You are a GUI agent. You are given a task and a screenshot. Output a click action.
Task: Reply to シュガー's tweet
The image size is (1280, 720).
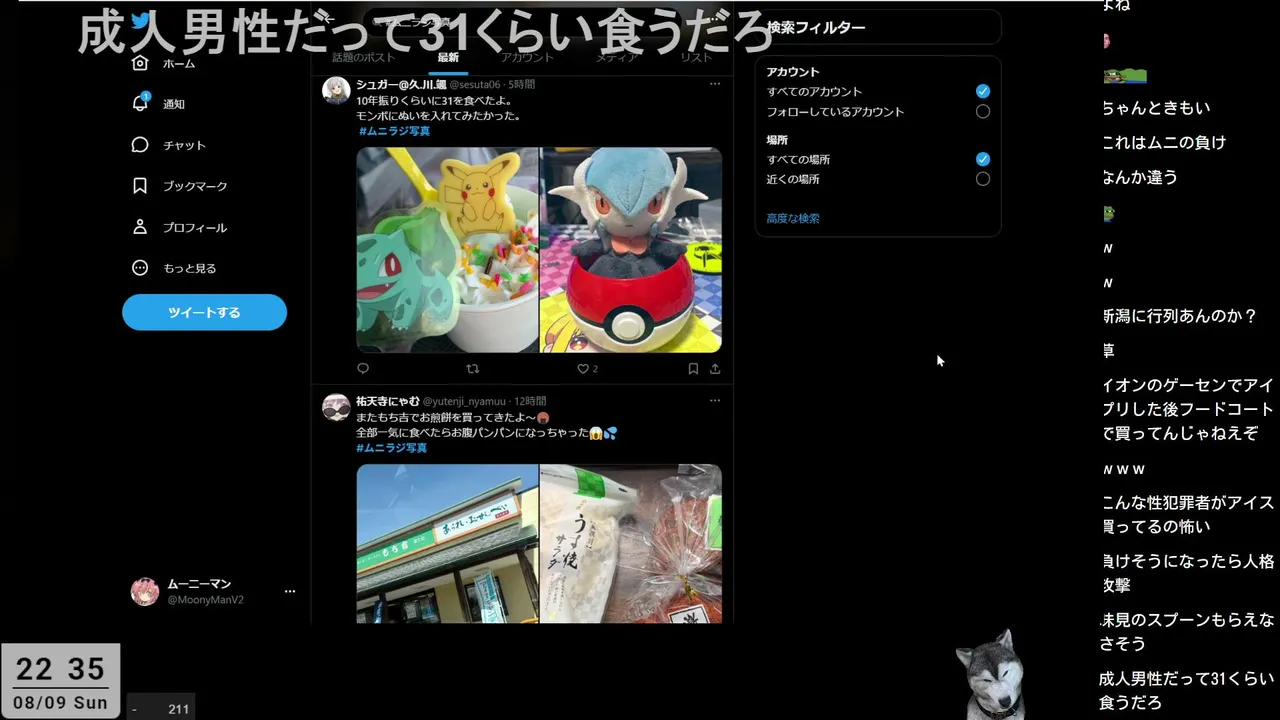(363, 369)
